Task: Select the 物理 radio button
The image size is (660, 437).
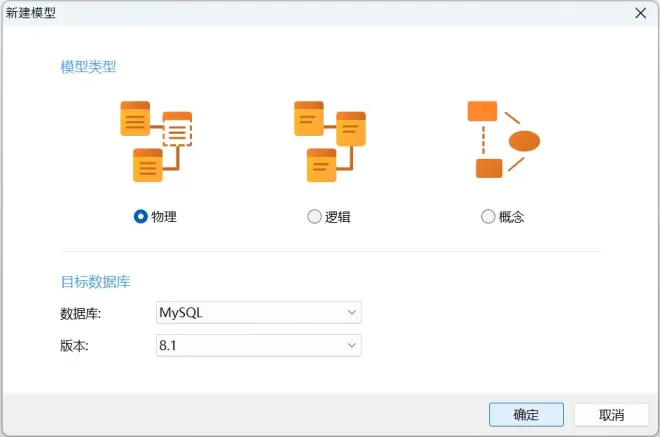Action: click(x=141, y=216)
